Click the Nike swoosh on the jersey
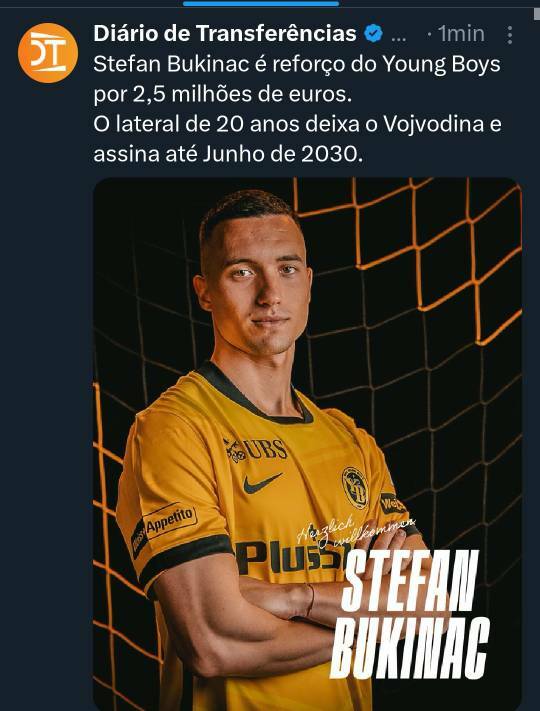The image size is (540, 711). click(263, 482)
